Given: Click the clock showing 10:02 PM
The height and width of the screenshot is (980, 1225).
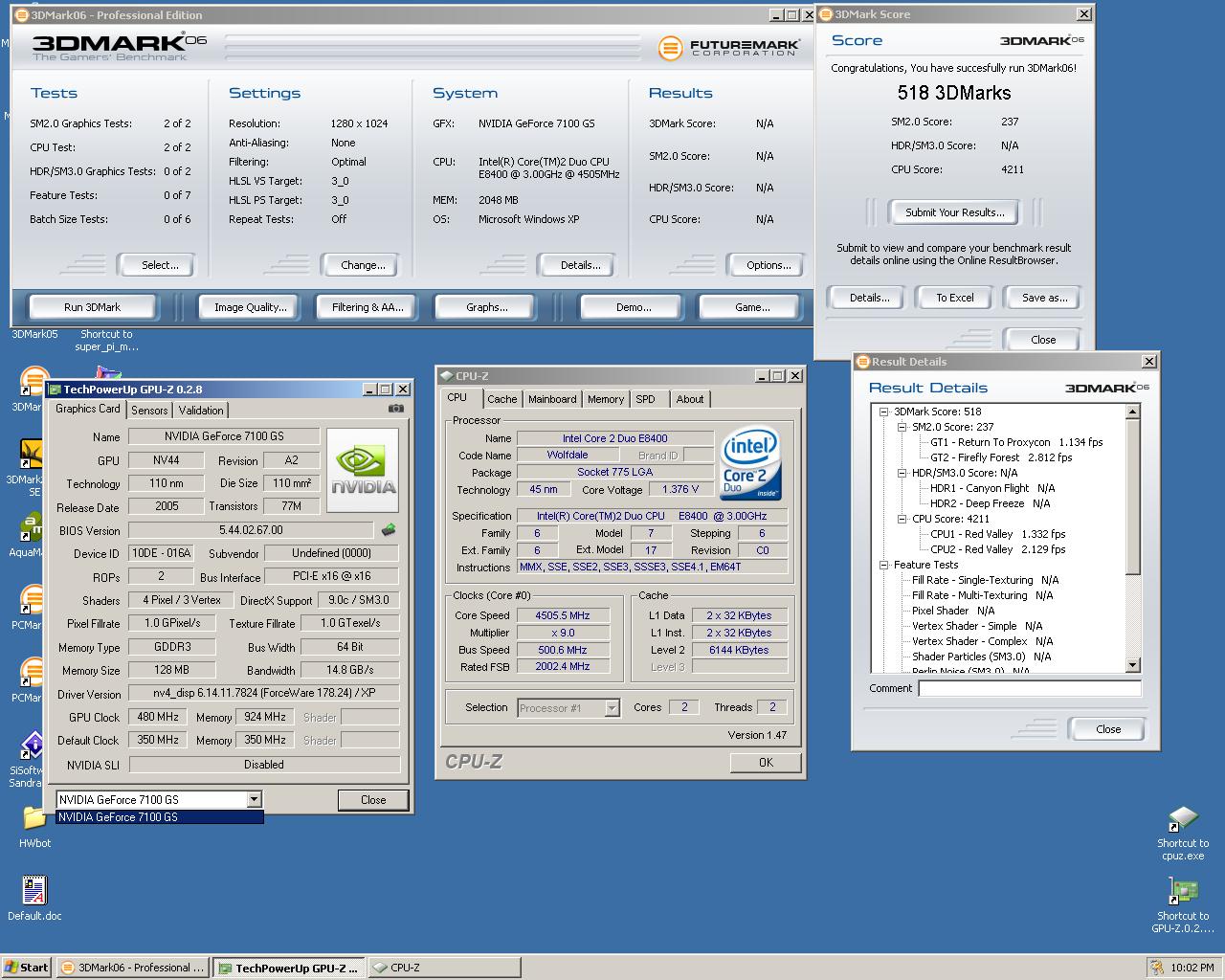Looking at the screenshot, I should pos(1192,968).
